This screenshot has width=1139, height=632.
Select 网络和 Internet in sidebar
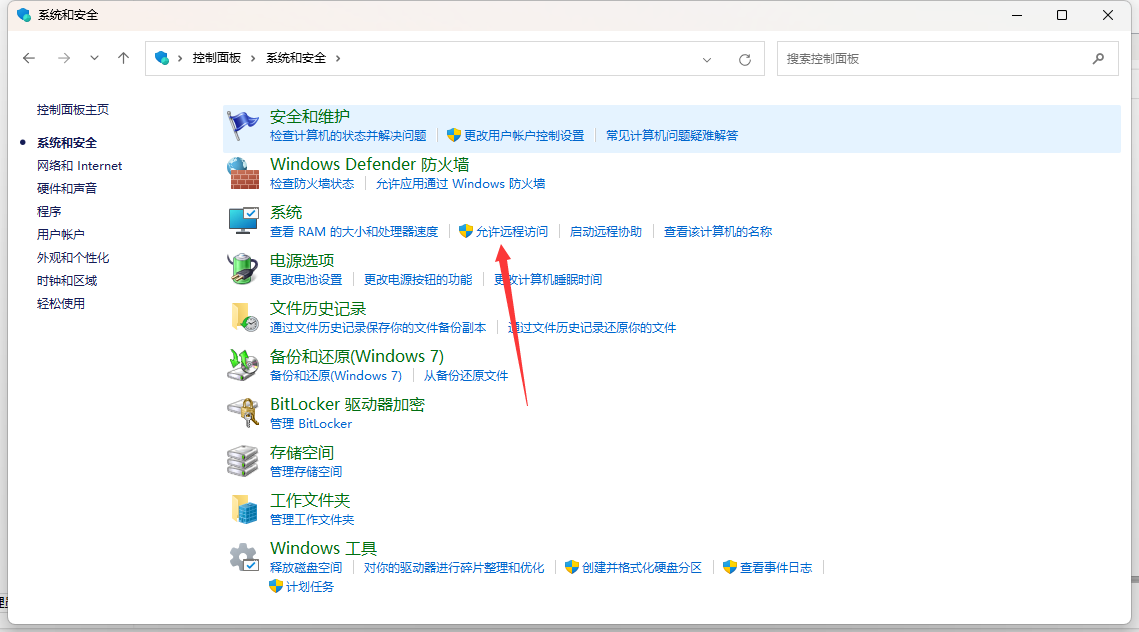(x=79, y=166)
